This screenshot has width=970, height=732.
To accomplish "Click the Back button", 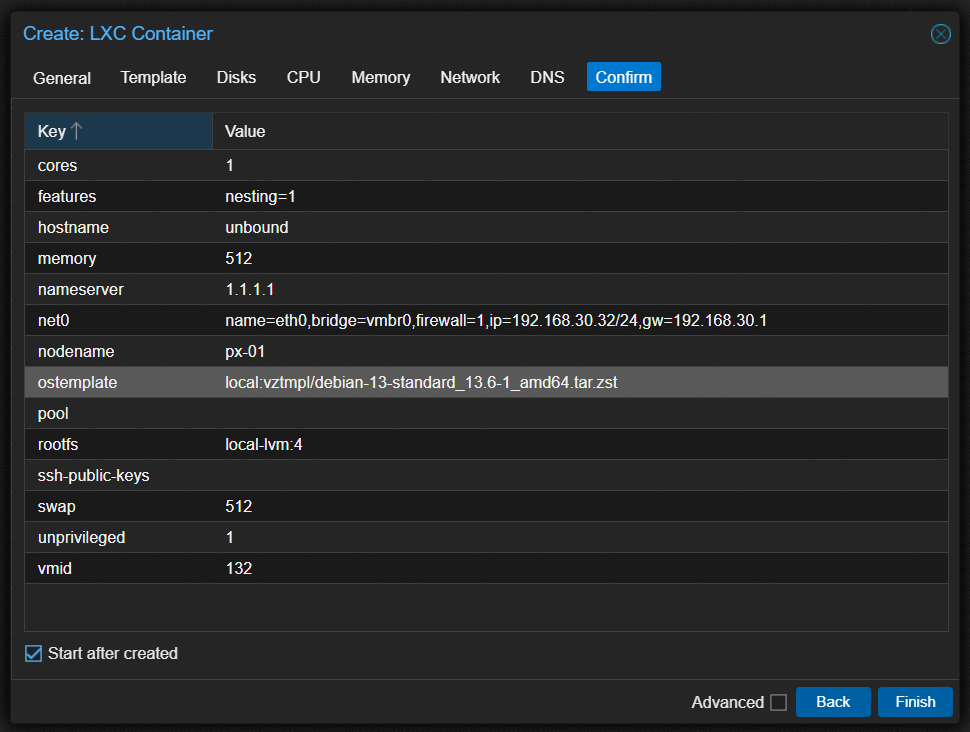I will point(833,702).
